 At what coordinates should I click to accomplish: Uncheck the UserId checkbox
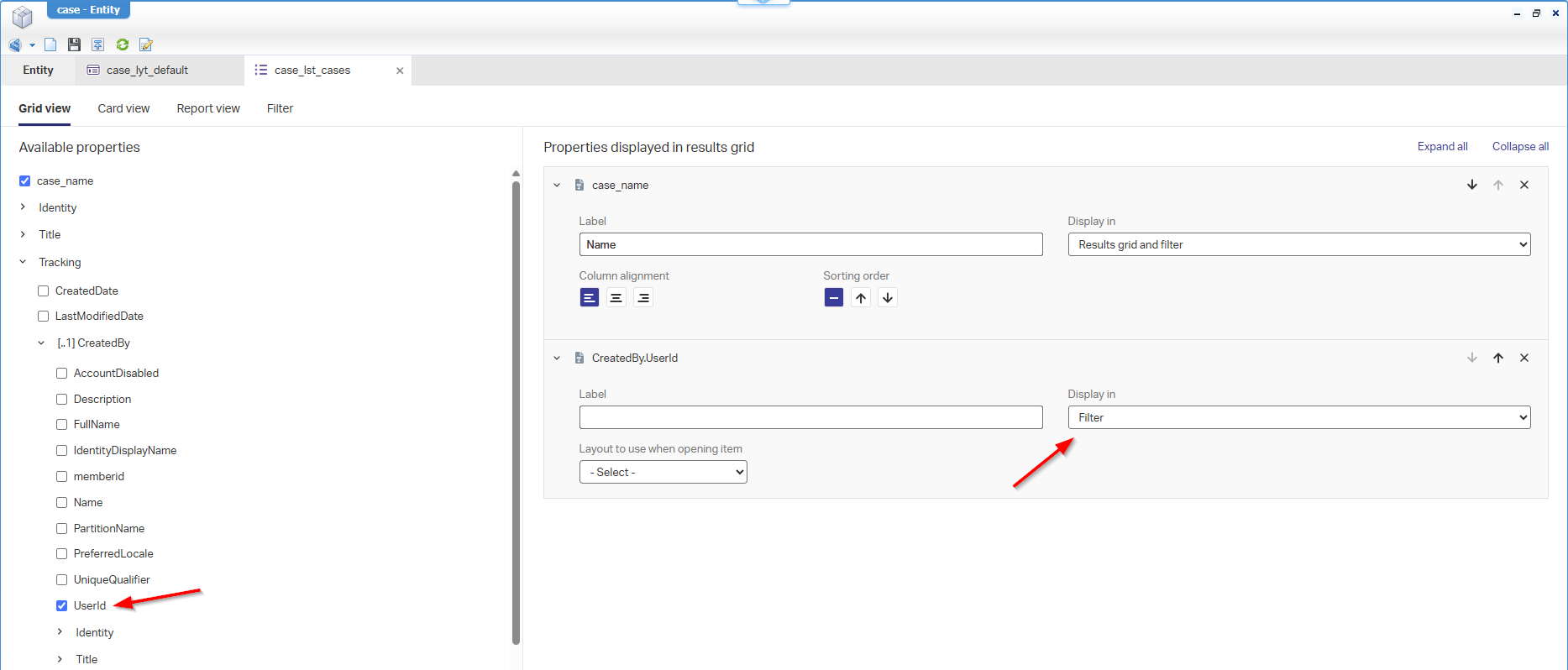[61, 605]
